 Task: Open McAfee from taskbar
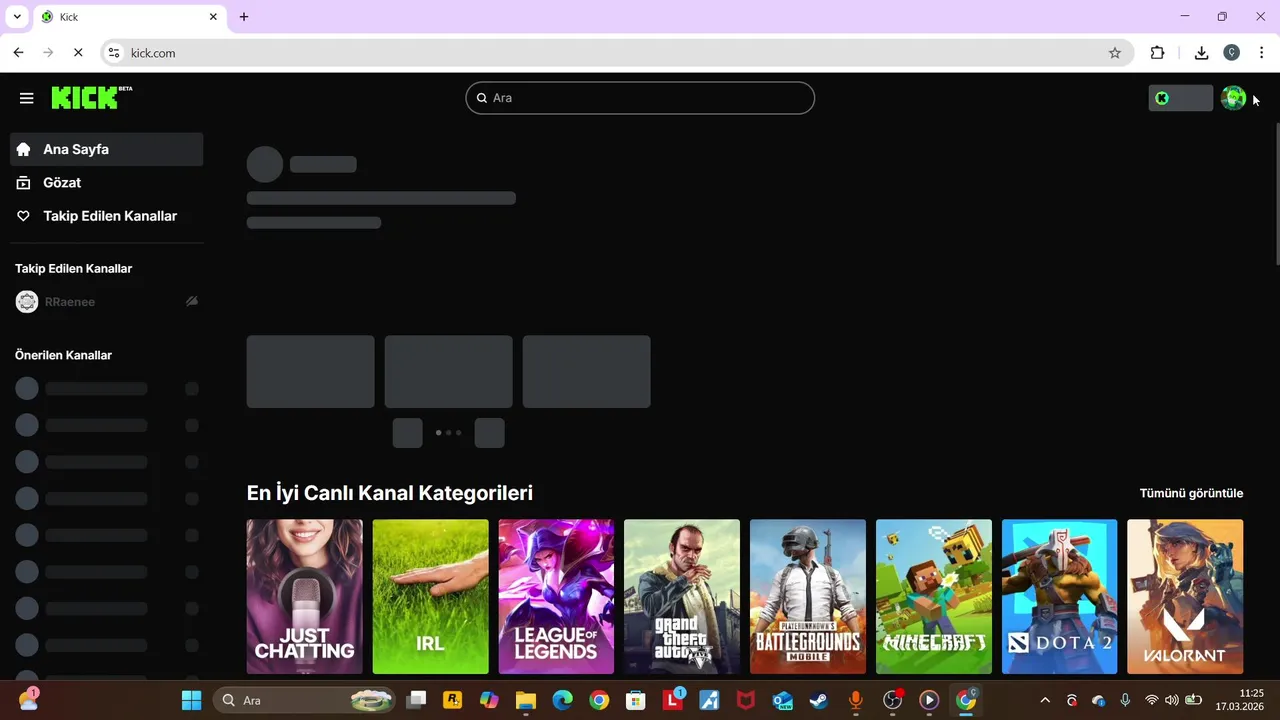click(x=746, y=700)
